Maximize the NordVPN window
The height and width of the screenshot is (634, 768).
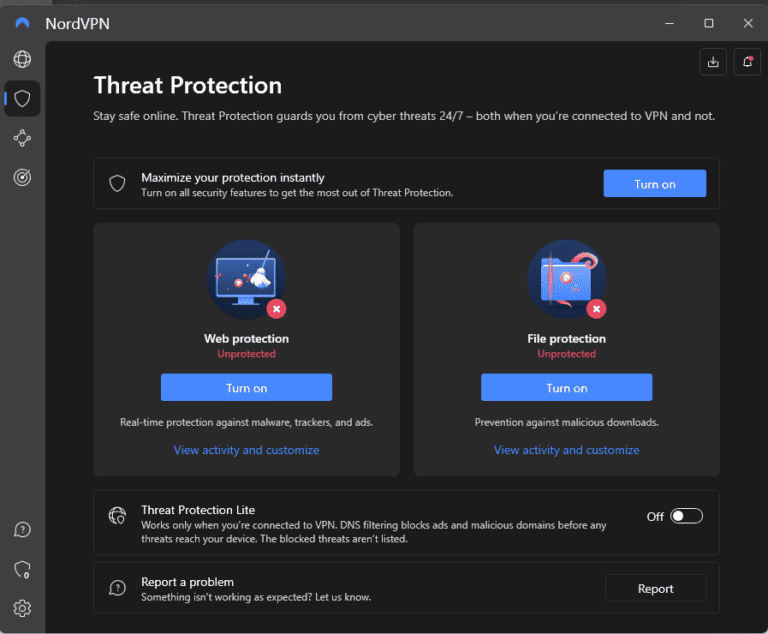click(709, 23)
